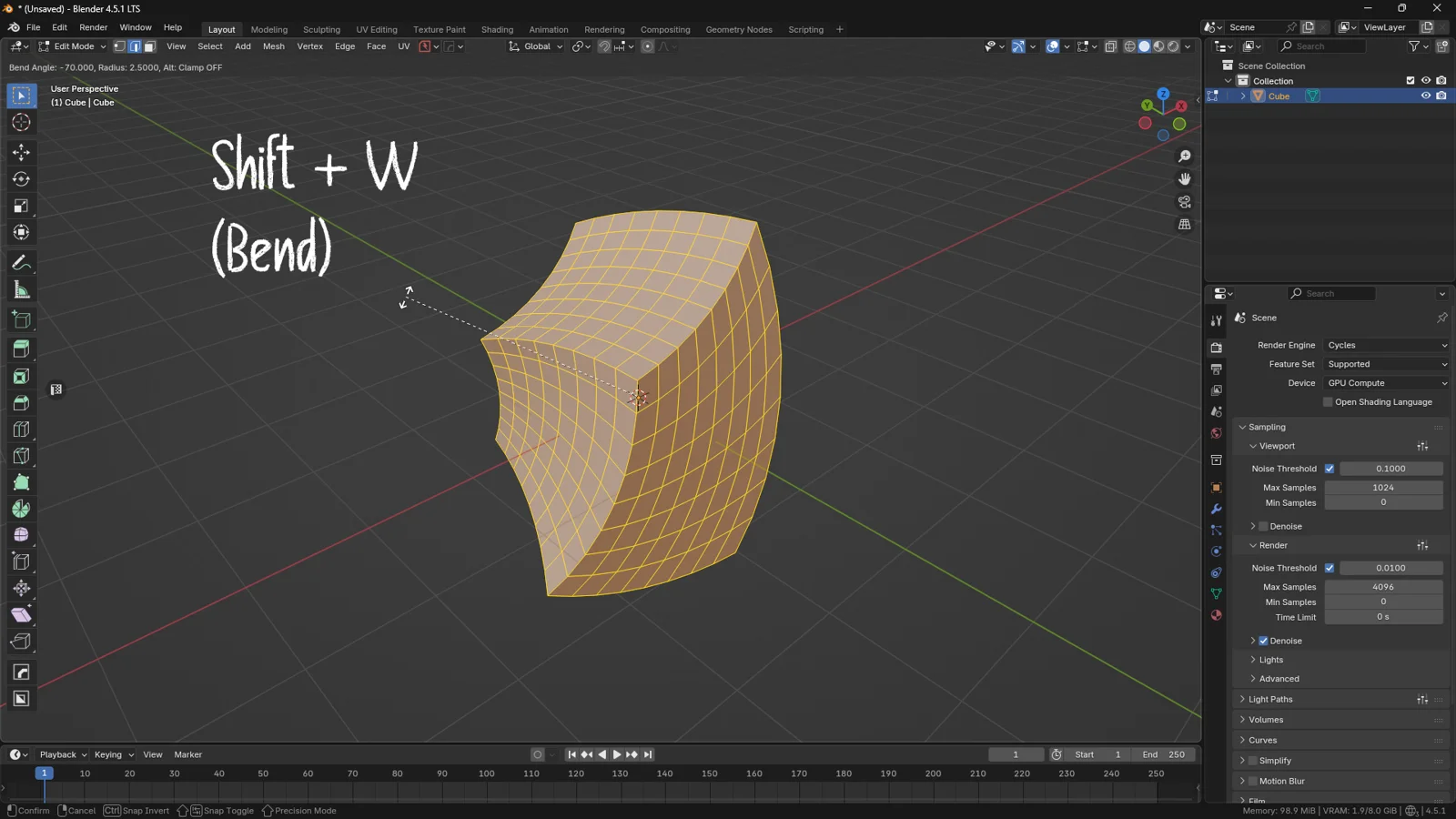The width and height of the screenshot is (1456, 819).
Task: Click the Pan view hand icon
Action: click(x=1184, y=179)
